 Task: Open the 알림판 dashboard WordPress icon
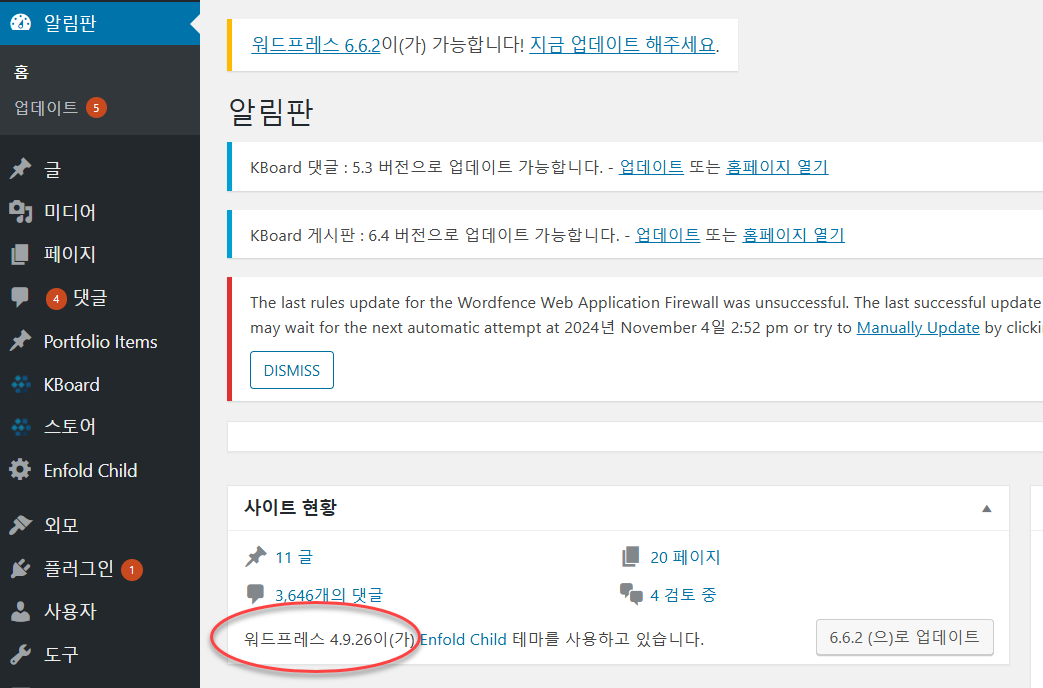[x=22, y=21]
